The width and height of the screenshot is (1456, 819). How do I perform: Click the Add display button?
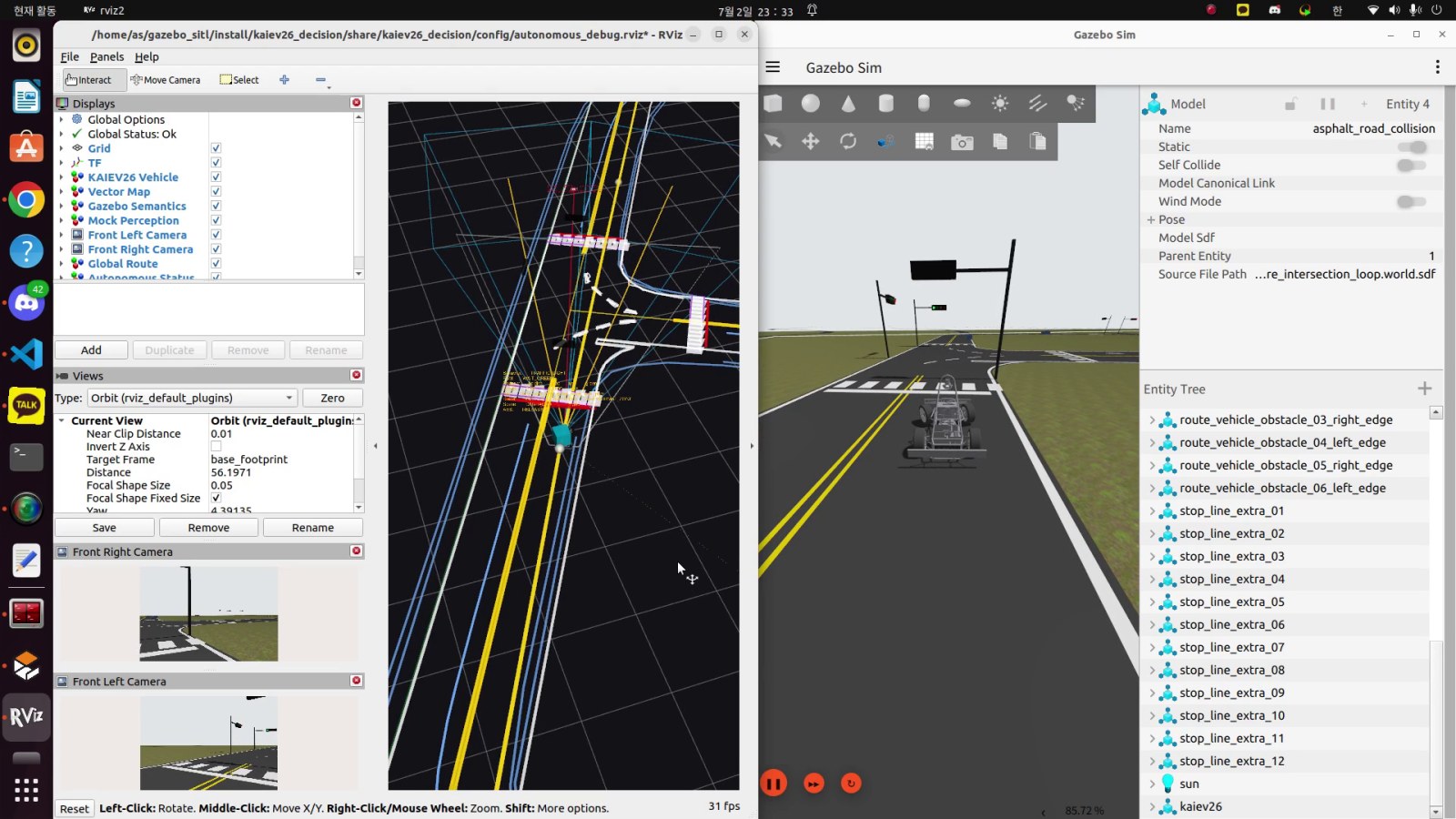click(x=91, y=350)
